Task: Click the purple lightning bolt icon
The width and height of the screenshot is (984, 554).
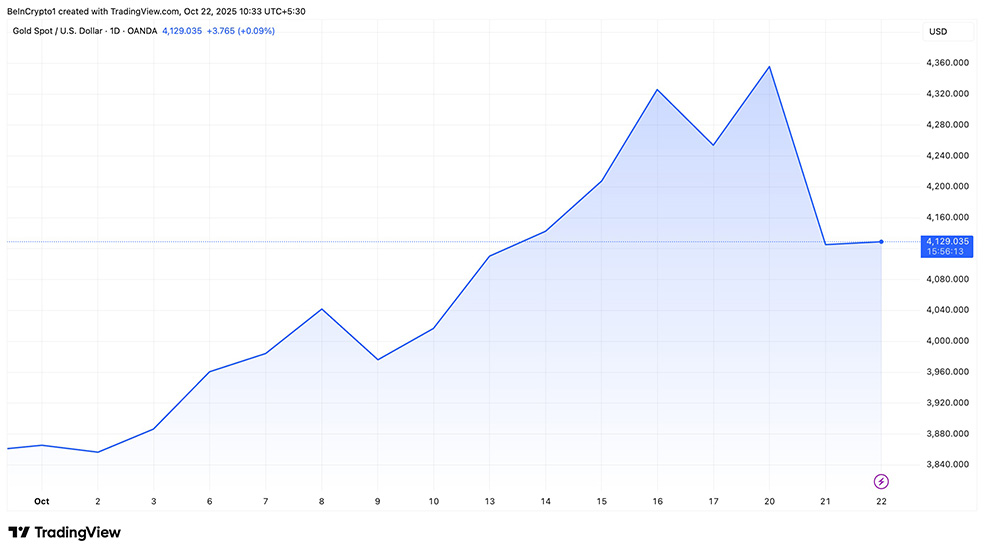Action: 881,482
